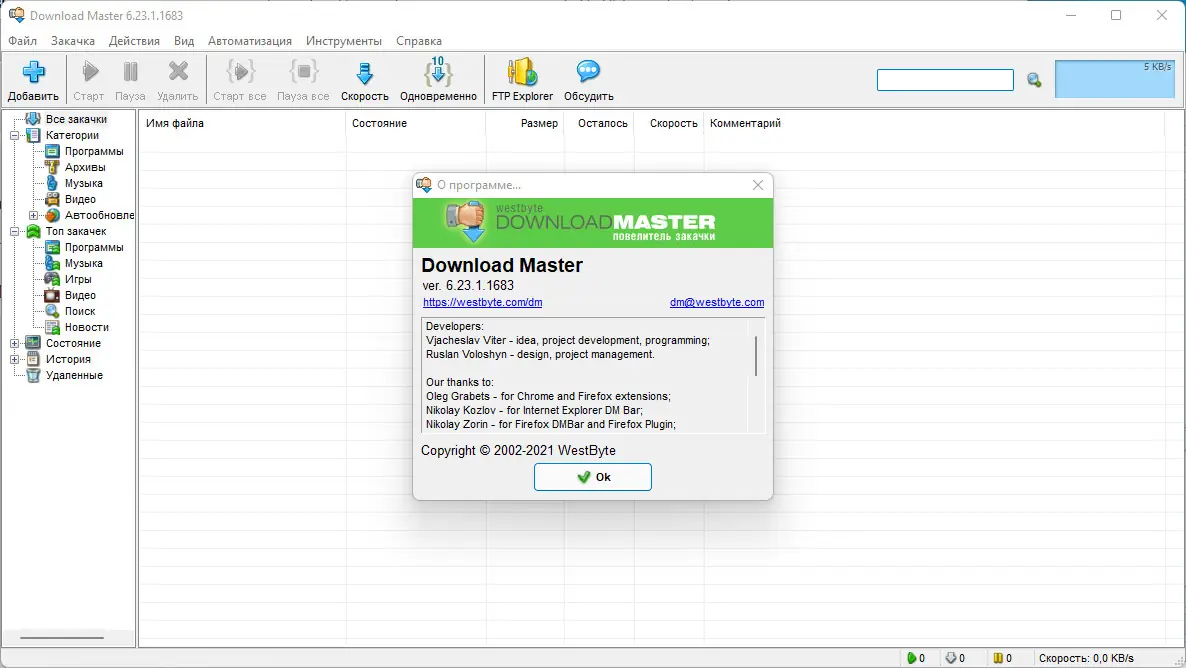Select Архивы category in the tree
Image resolution: width=1186 pixels, height=668 pixels.
[85, 167]
